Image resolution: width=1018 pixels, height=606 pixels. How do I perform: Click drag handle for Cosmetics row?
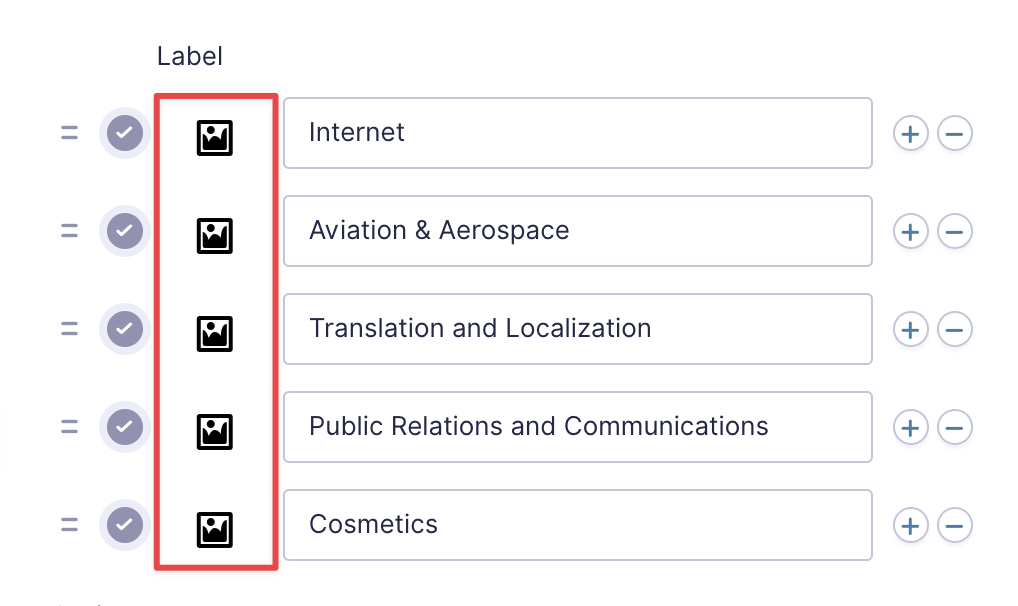pos(69,525)
